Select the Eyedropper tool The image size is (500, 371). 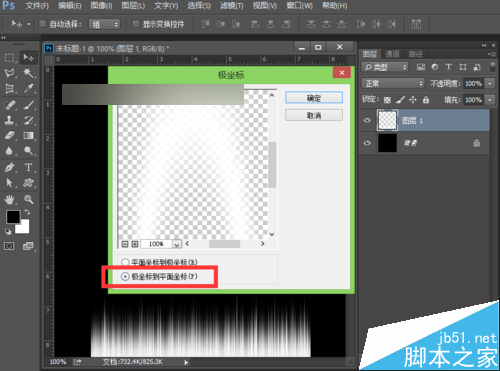pyautogui.click(x=29, y=89)
